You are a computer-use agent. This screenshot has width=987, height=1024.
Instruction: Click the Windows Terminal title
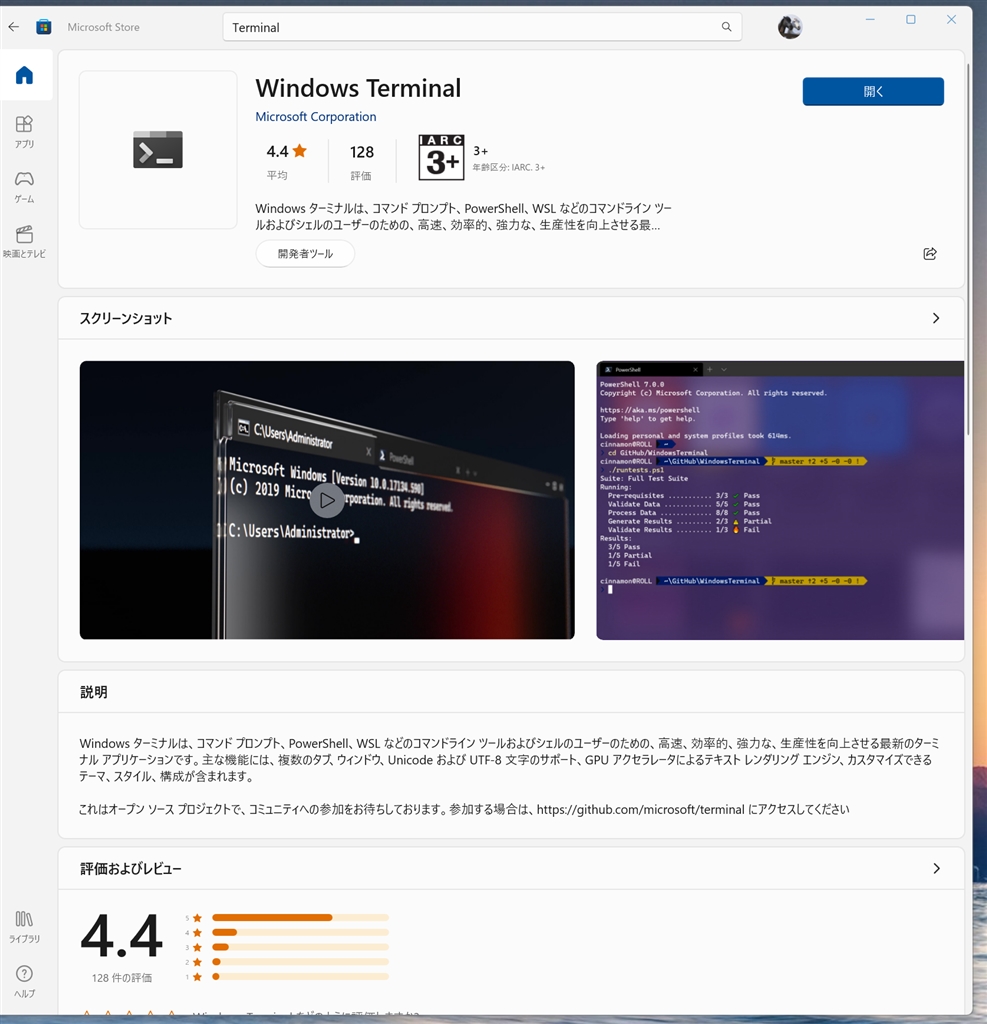point(358,88)
